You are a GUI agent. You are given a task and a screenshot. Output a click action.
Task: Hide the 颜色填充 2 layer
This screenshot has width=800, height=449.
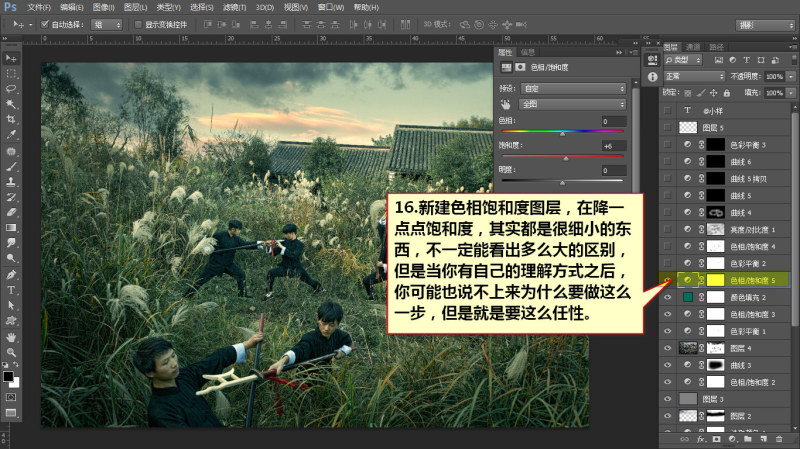tap(667, 297)
